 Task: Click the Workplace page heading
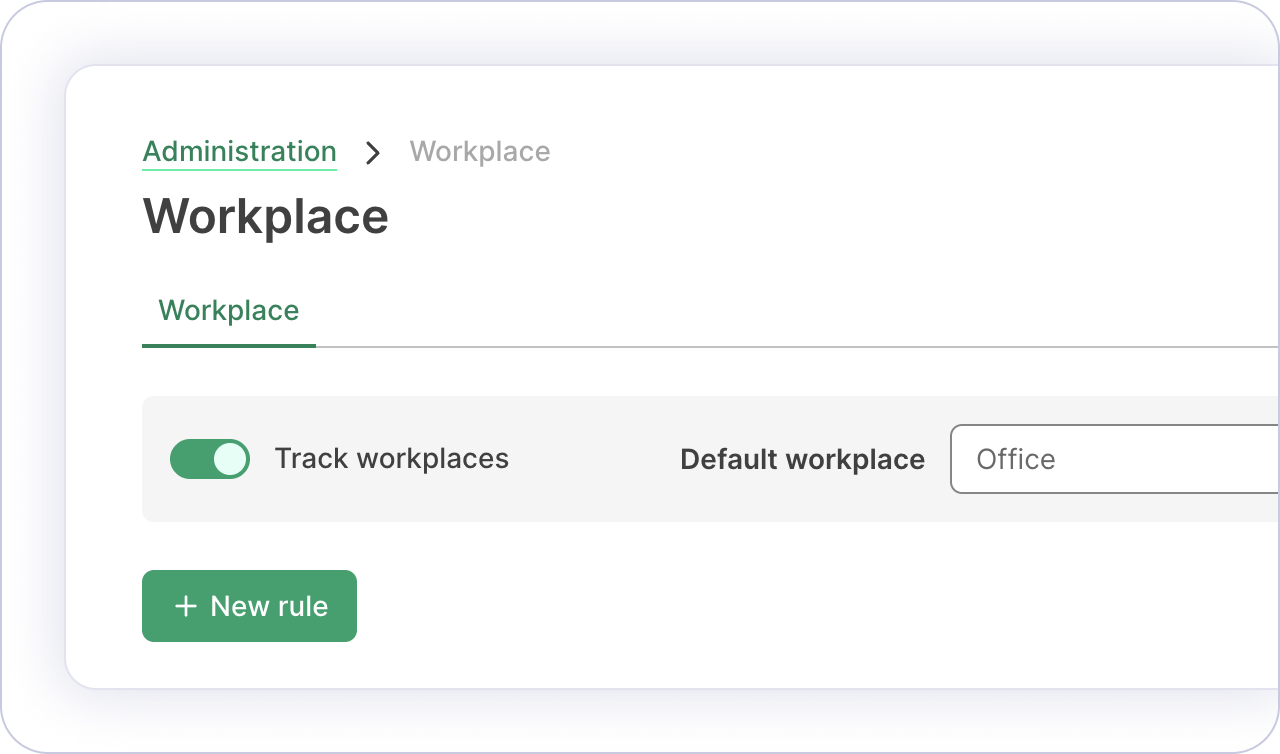[x=266, y=217]
